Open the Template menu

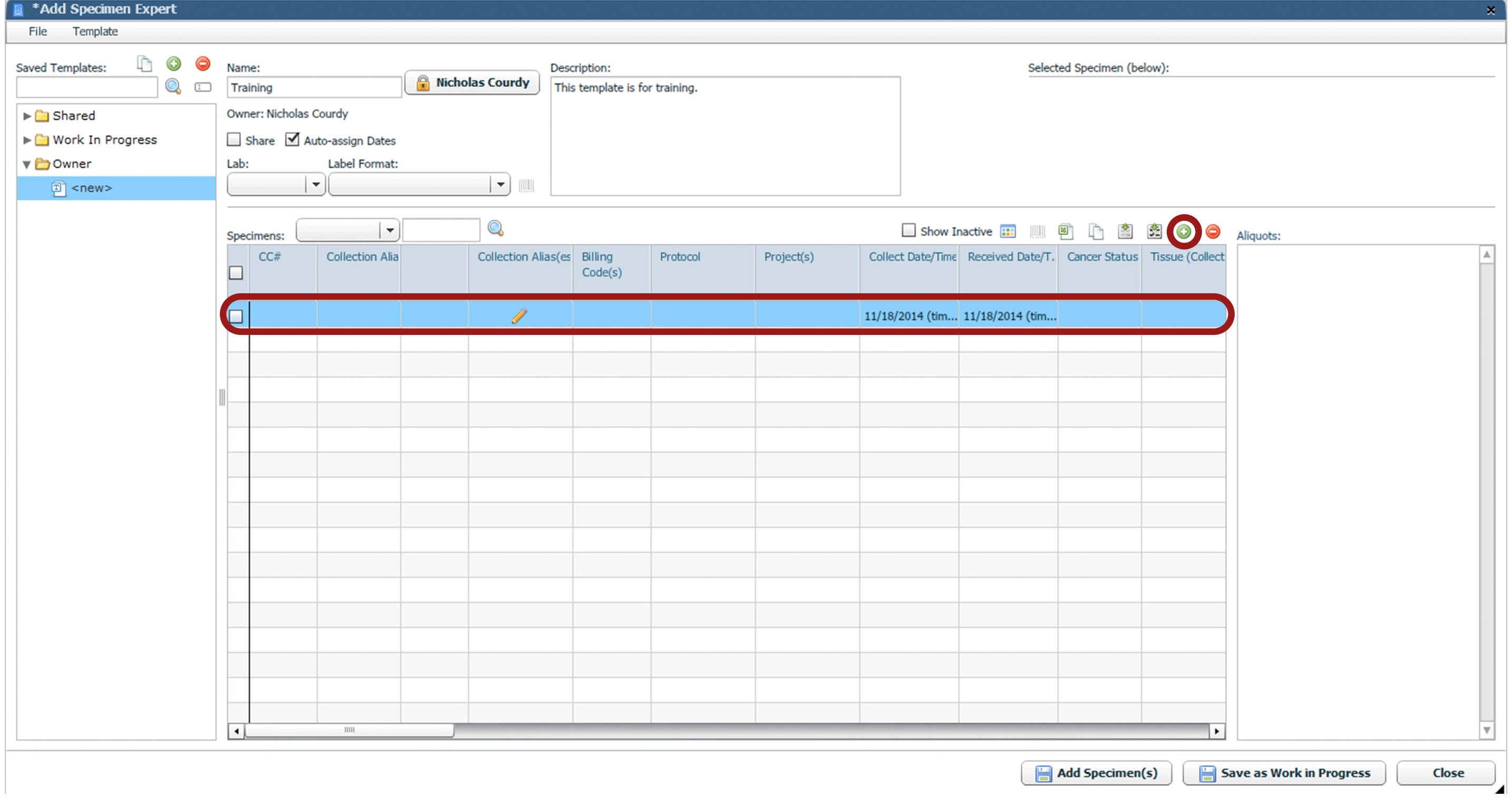click(95, 31)
